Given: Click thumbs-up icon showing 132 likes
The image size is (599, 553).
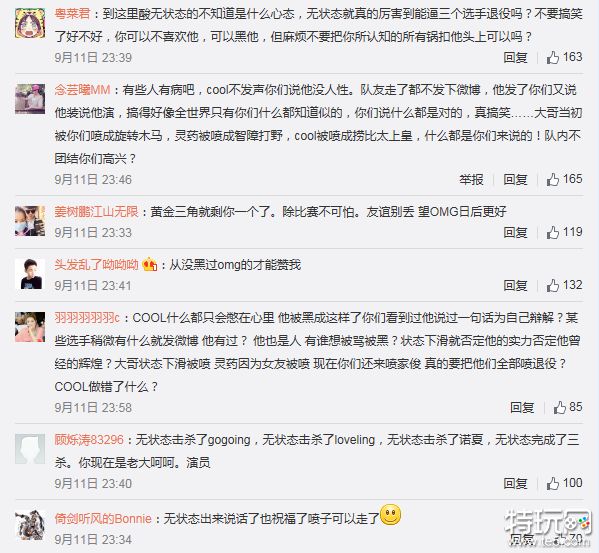Looking at the screenshot, I should pyautogui.click(x=552, y=286).
